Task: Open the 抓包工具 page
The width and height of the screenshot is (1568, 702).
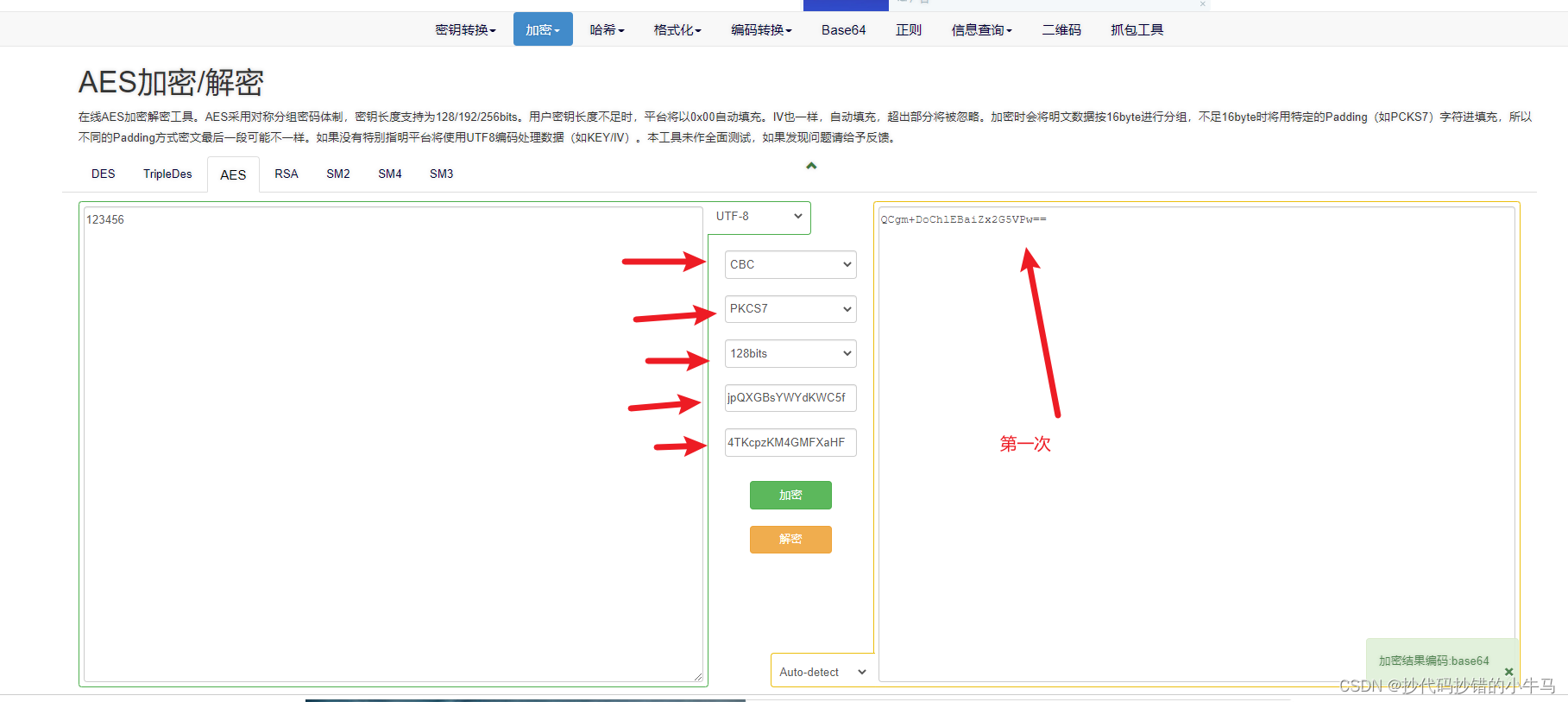Action: (x=1137, y=29)
